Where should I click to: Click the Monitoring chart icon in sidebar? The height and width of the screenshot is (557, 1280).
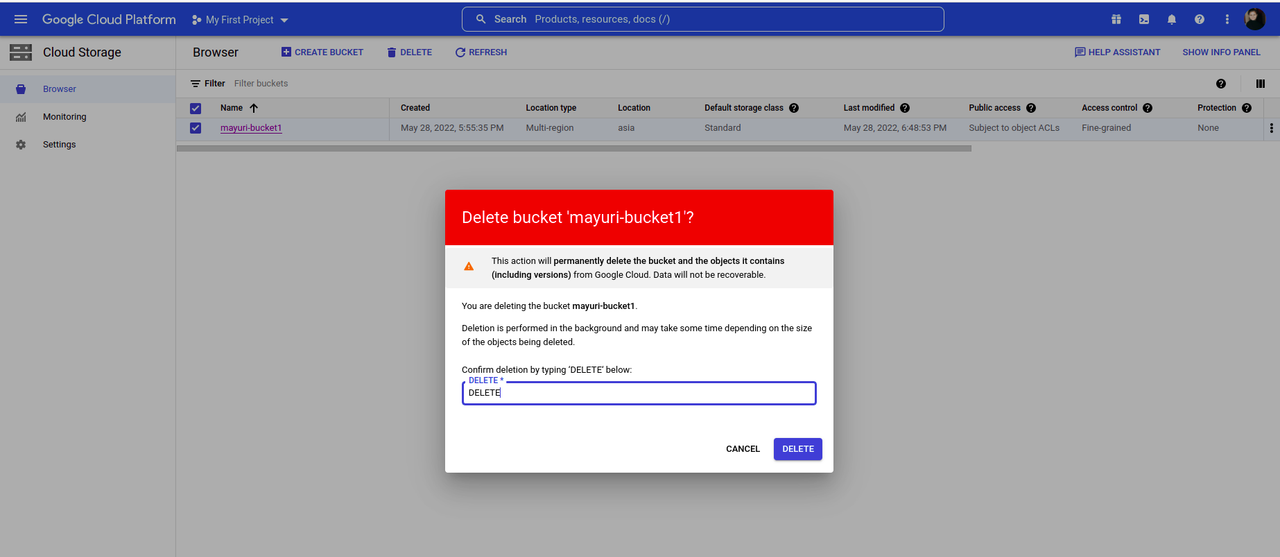[x=20, y=117]
